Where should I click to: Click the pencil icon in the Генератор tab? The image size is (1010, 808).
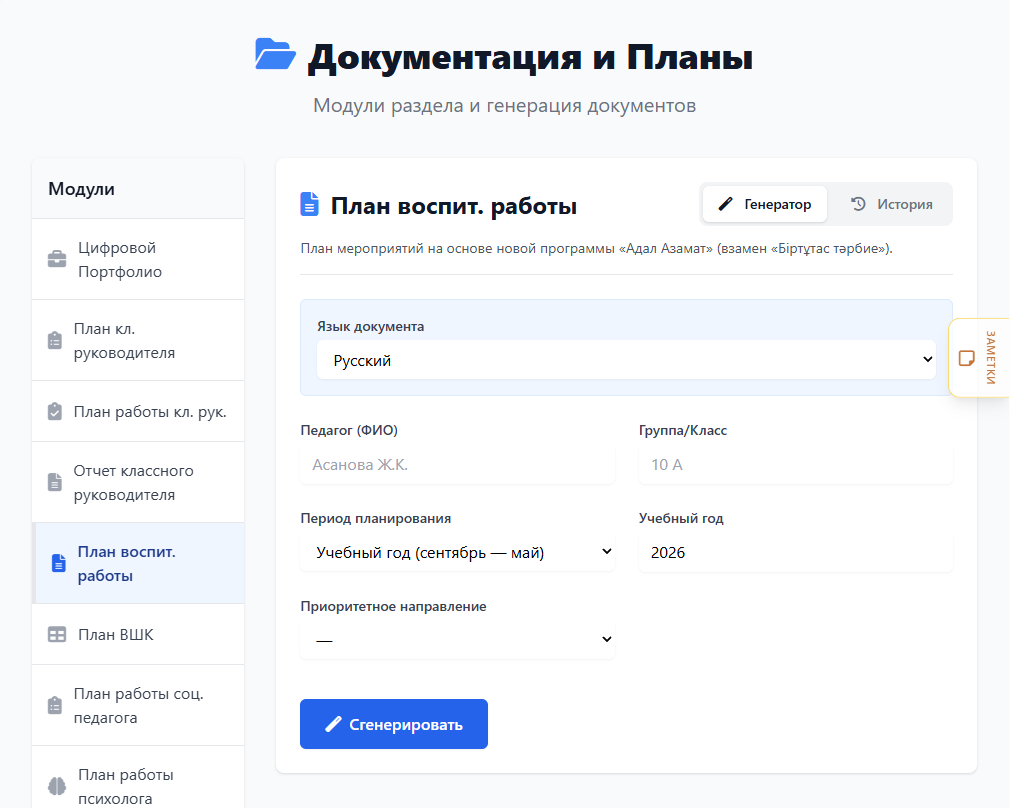(725, 204)
